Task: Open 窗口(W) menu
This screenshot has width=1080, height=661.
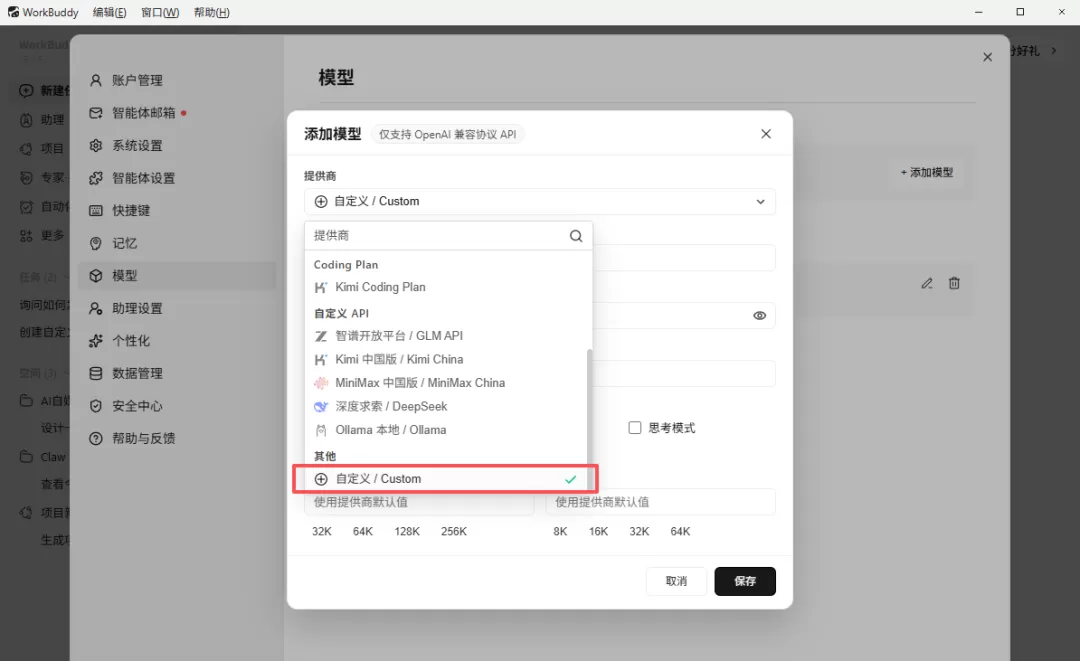Action: click(160, 12)
